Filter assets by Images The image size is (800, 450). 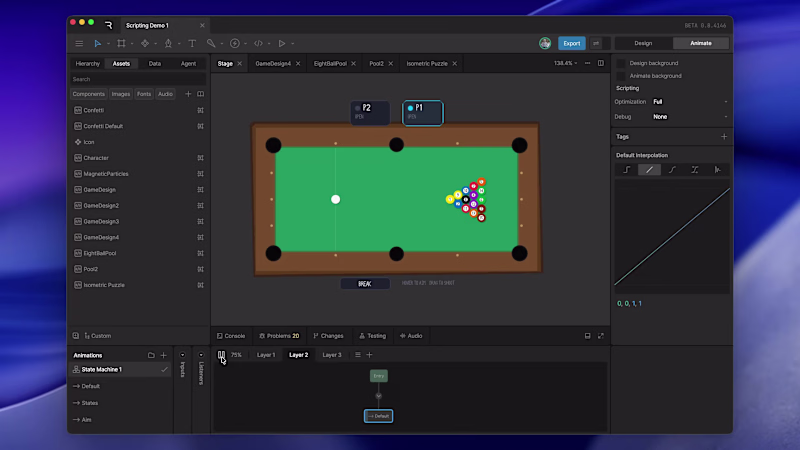click(120, 94)
